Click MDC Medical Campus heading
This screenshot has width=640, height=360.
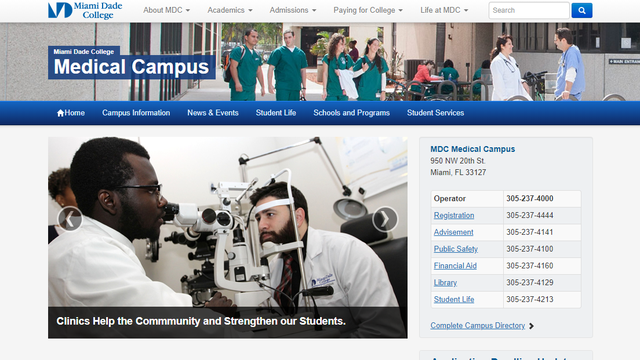pos(473,149)
